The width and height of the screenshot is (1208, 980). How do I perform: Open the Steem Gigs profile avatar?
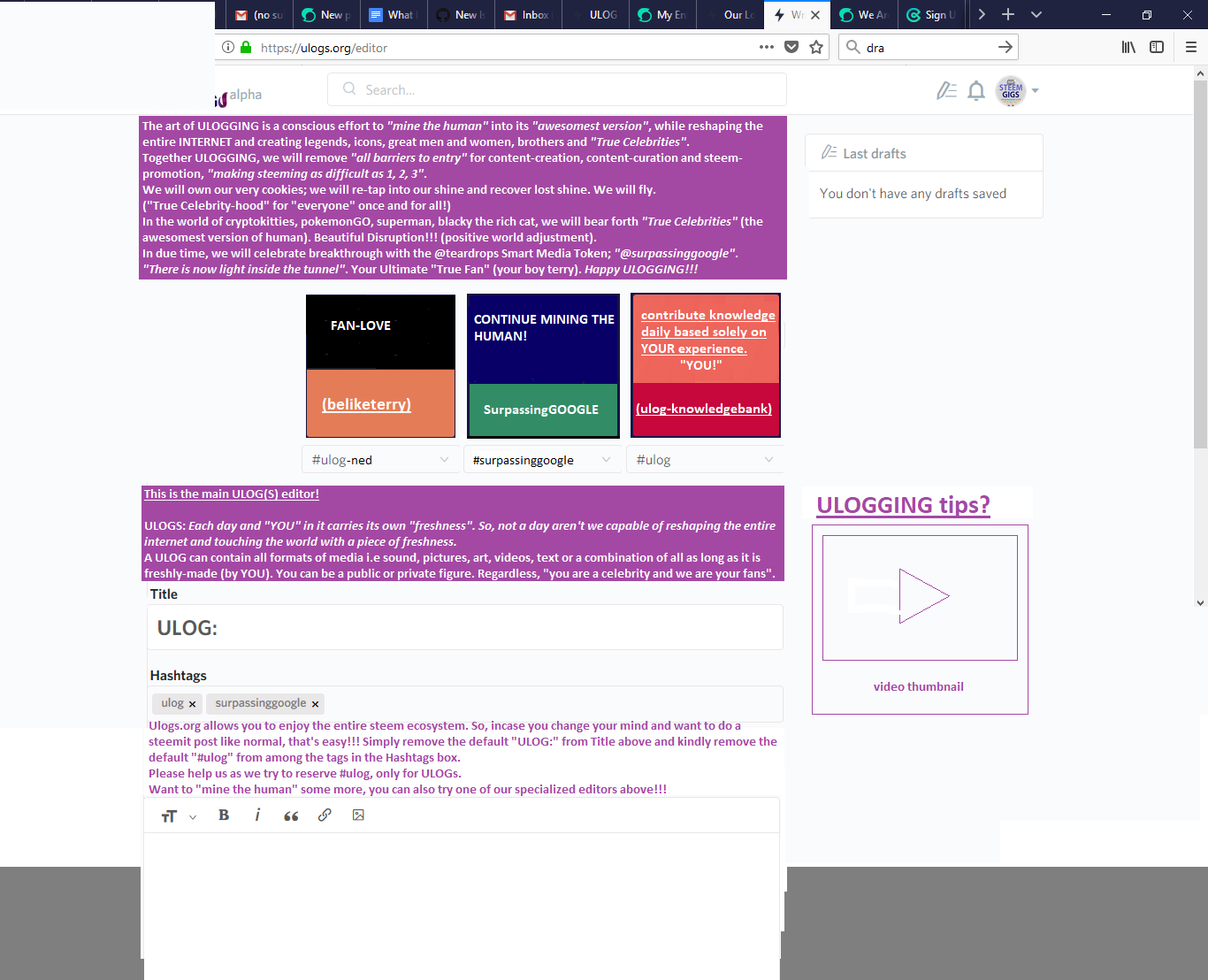(x=1011, y=90)
